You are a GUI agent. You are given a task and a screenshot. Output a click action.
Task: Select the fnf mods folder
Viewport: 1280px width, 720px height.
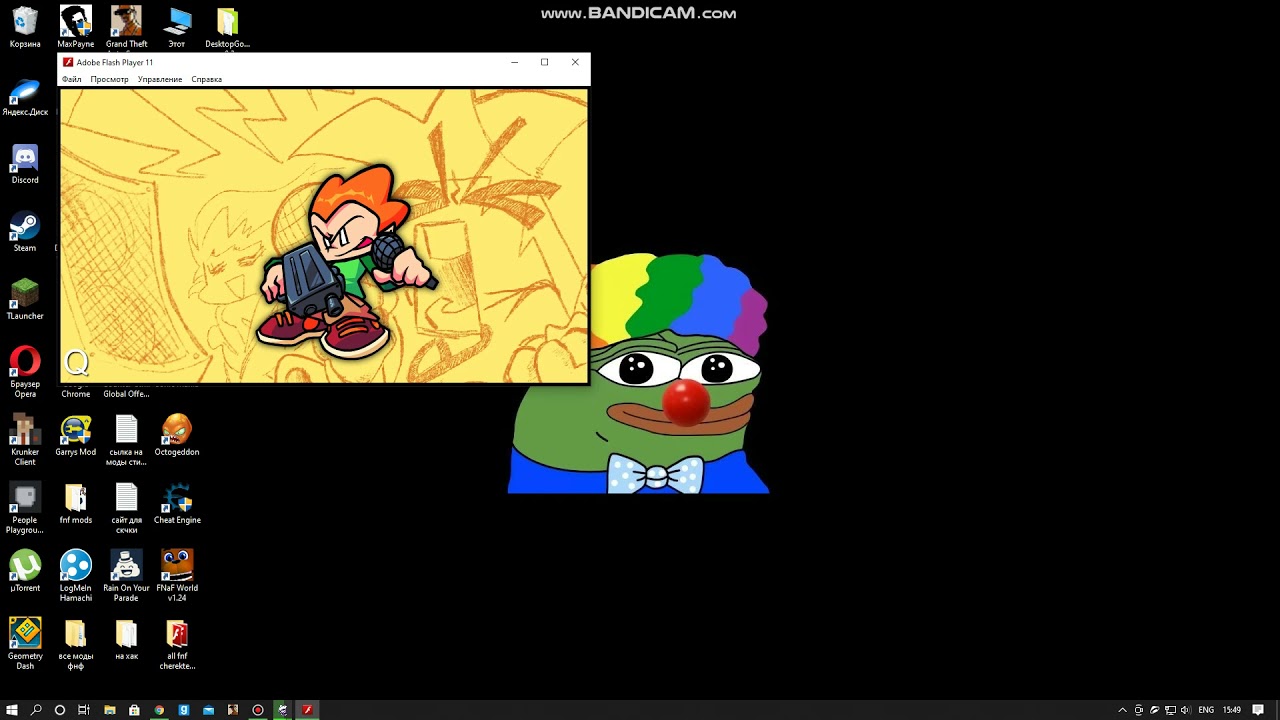76,503
